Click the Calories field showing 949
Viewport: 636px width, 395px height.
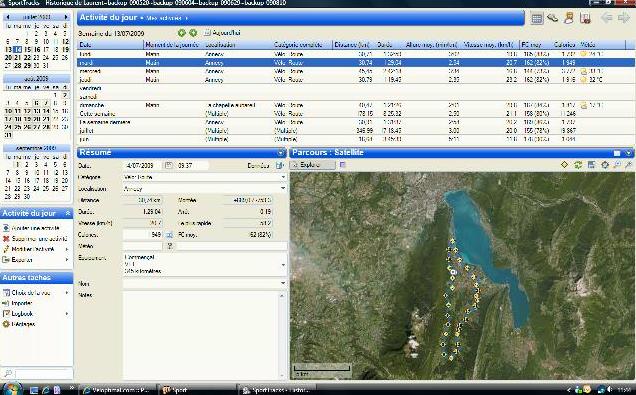click(142, 234)
